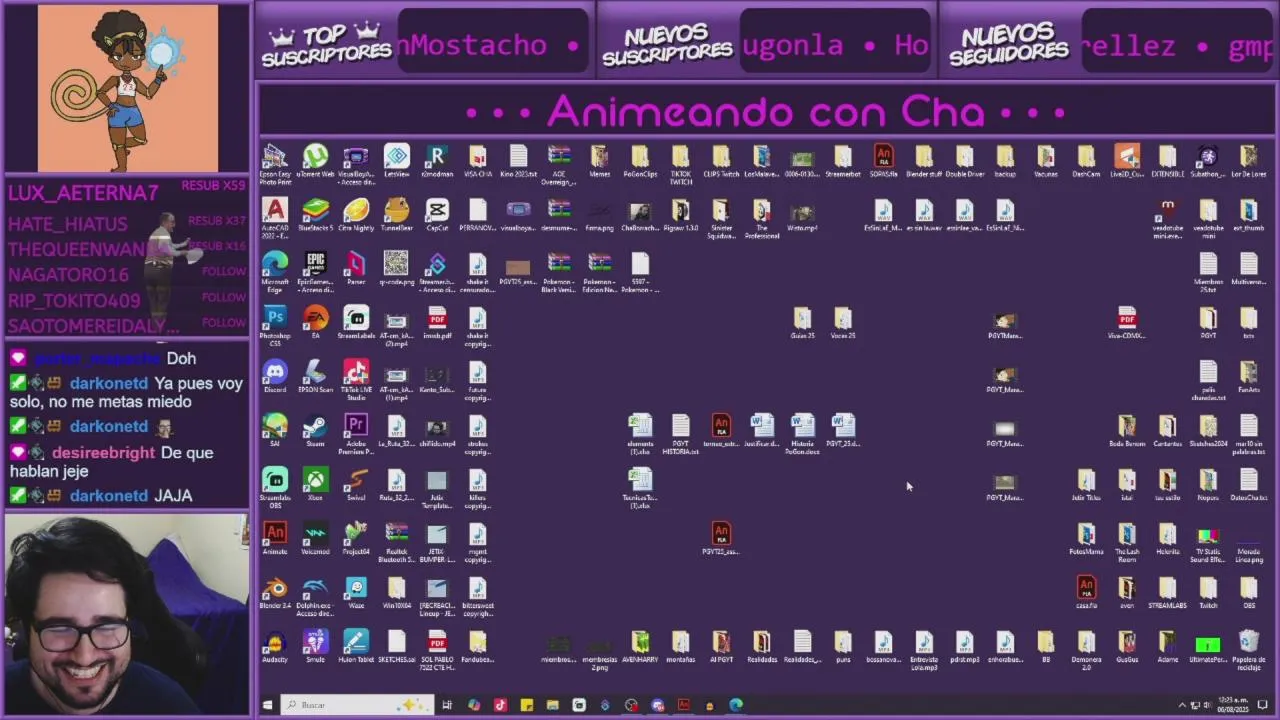This screenshot has height=720, width=1280.
Task: Open Streamlabs OBS desktop shortcut
Action: [x=275, y=487]
